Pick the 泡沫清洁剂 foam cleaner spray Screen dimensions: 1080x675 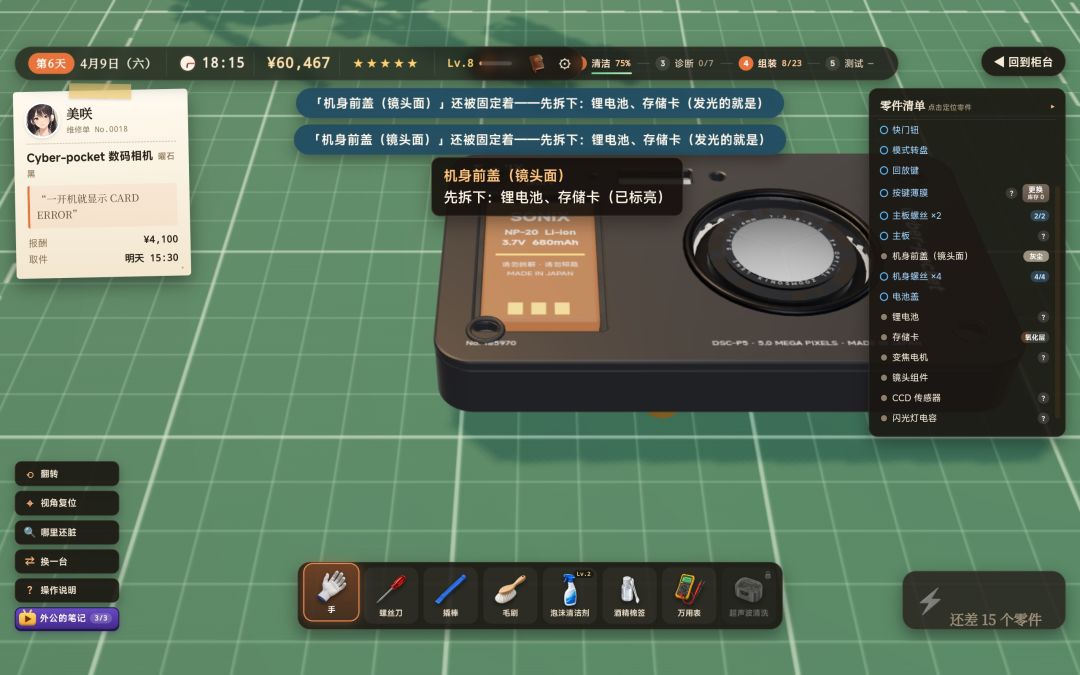click(x=570, y=595)
